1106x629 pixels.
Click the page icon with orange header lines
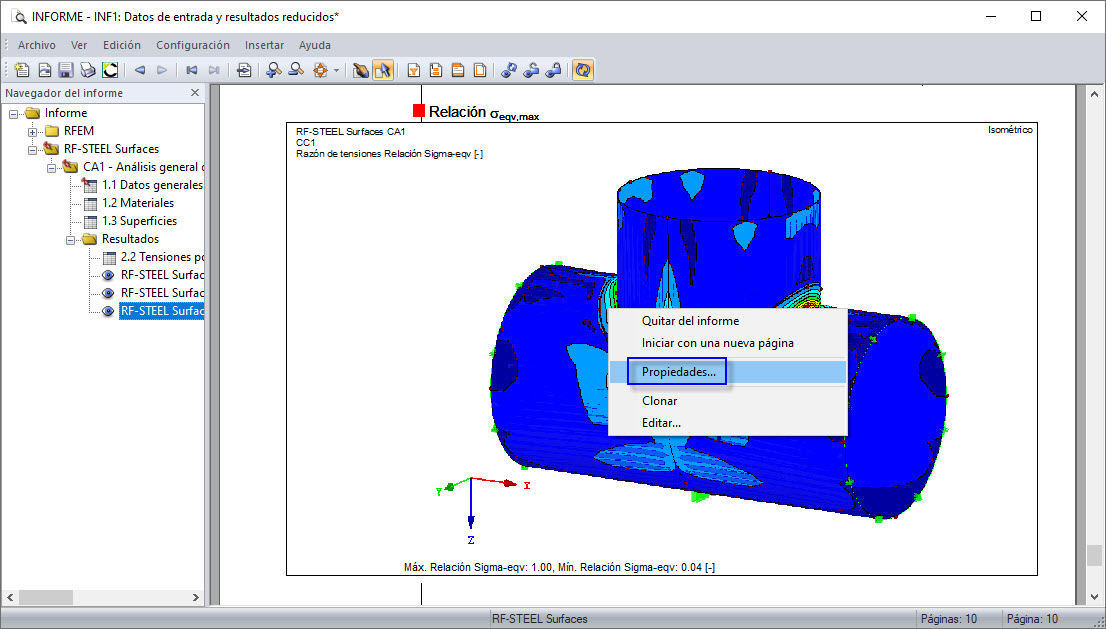tap(458, 70)
